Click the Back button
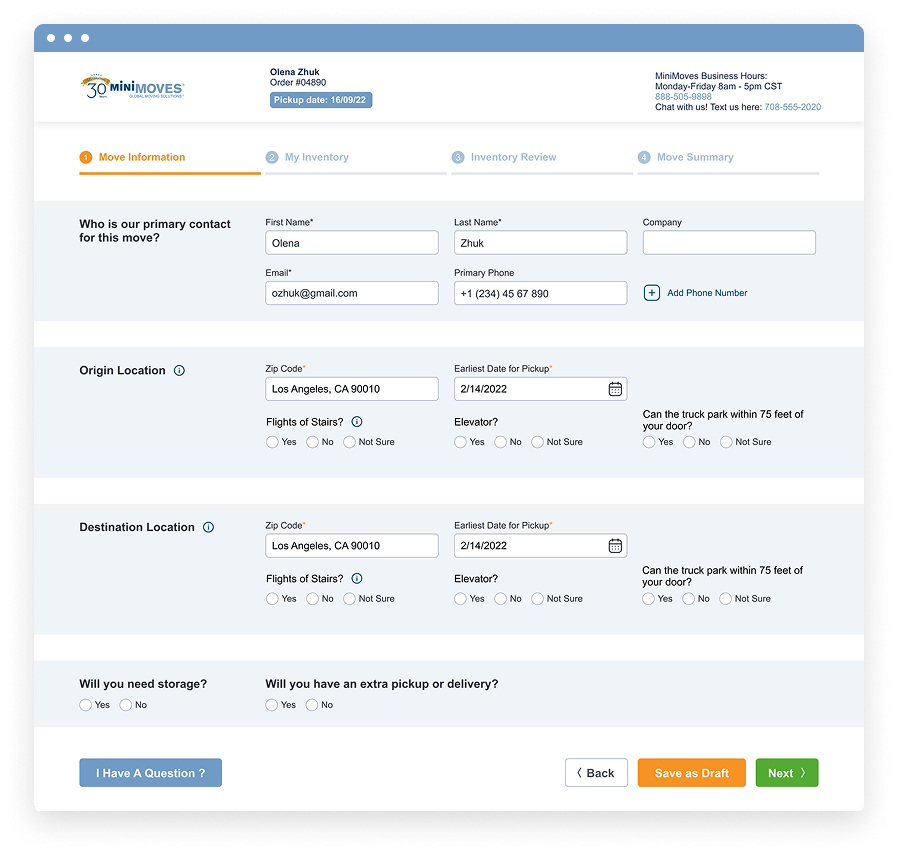The image size is (898, 855). click(596, 773)
